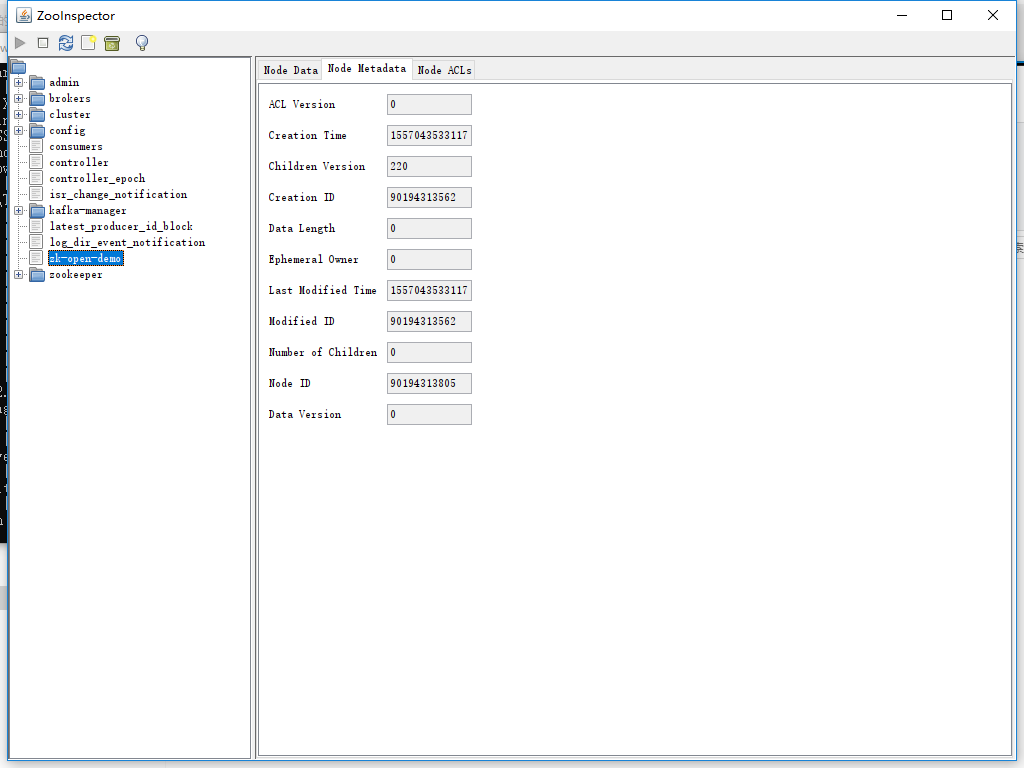
Task: Maximize the ZooInspector window
Action: (x=947, y=15)
